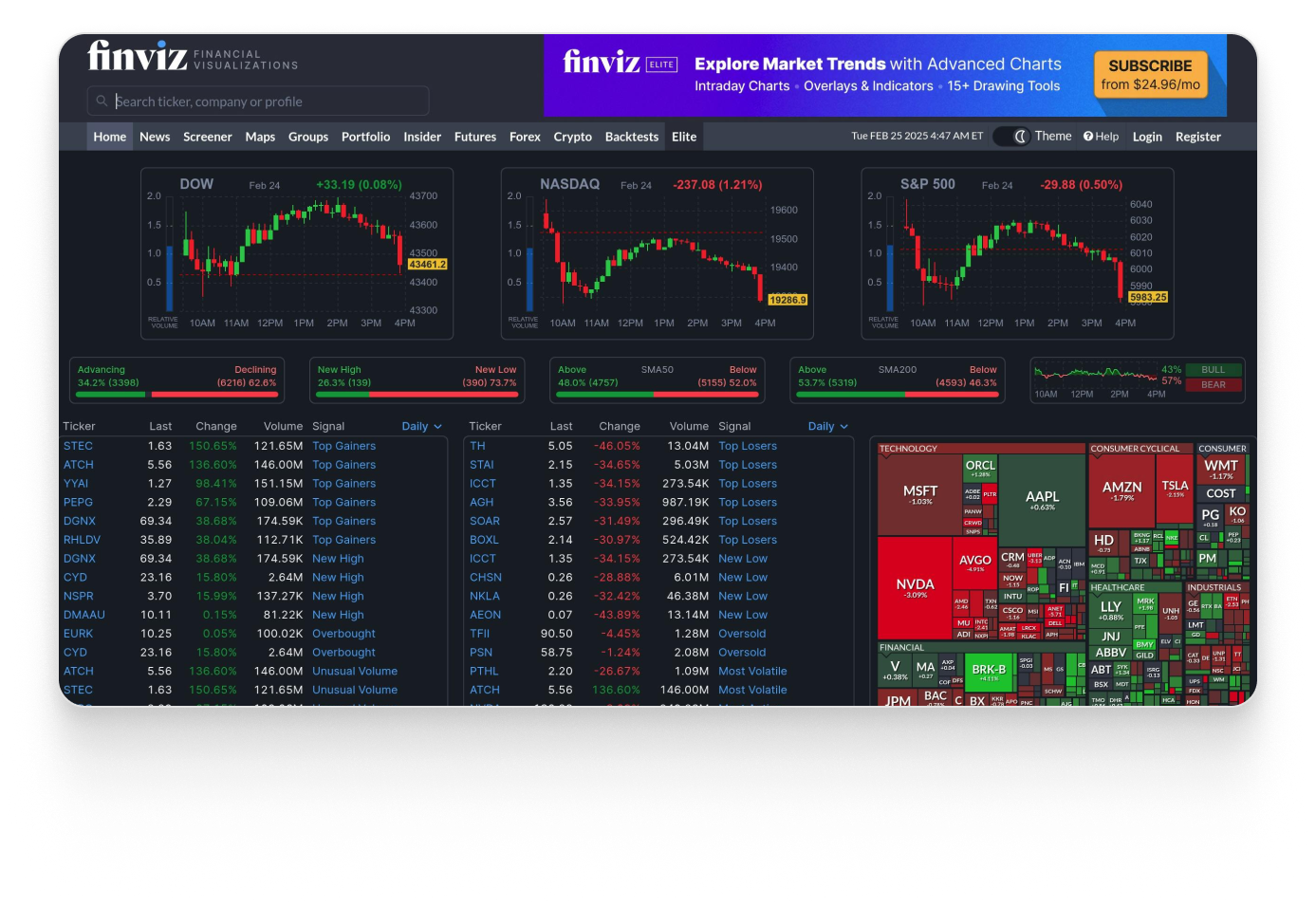The image size is (1316, 906).
Task: Open the AMZN heatmap tile
Action: point(1121,490)
